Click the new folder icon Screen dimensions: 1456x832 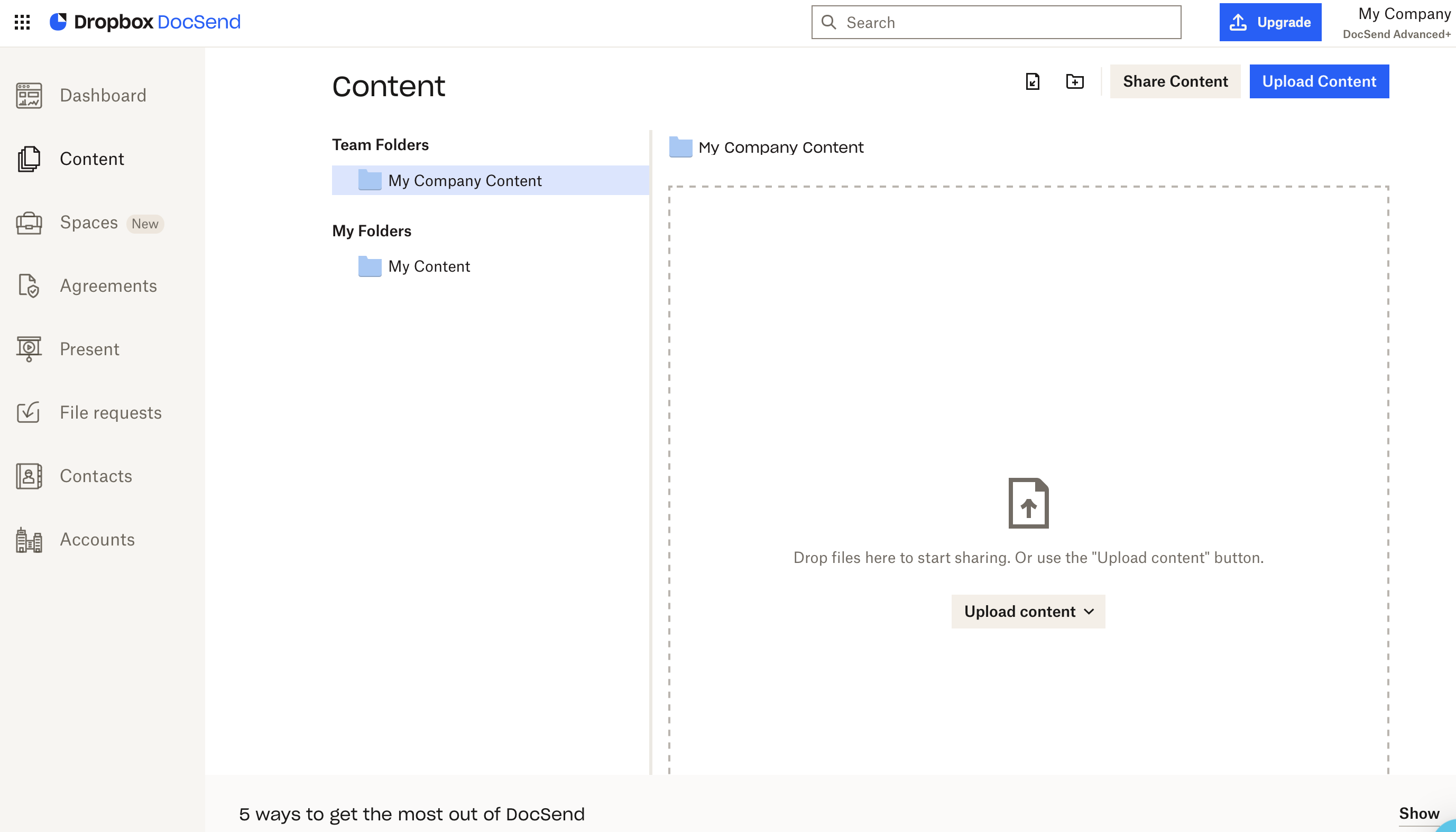click(x=1074, y=82)
